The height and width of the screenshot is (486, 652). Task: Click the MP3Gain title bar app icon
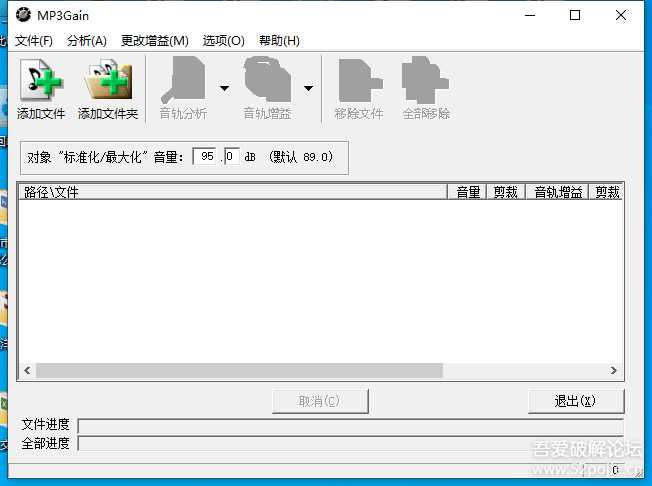[x=23, y=15]
